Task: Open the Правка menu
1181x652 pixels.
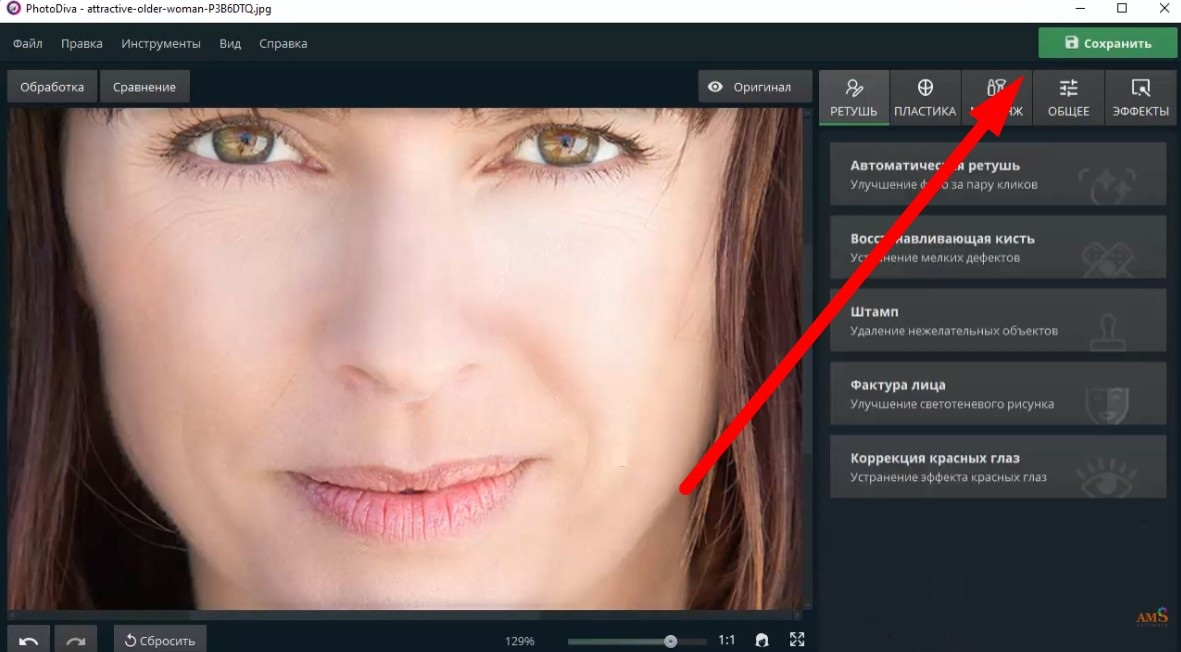Action: pos(81,44)
